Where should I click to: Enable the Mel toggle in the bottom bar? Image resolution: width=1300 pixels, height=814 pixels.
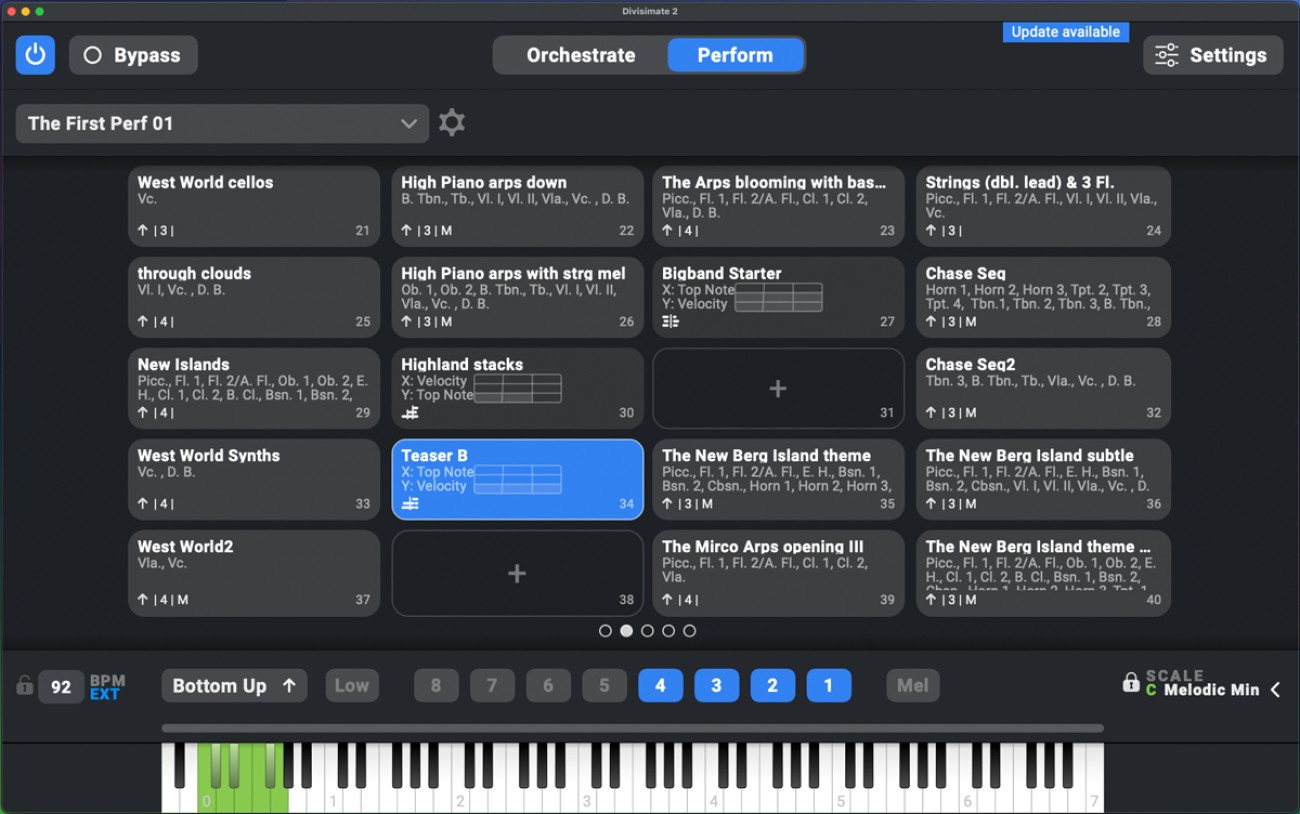(912, 686)
